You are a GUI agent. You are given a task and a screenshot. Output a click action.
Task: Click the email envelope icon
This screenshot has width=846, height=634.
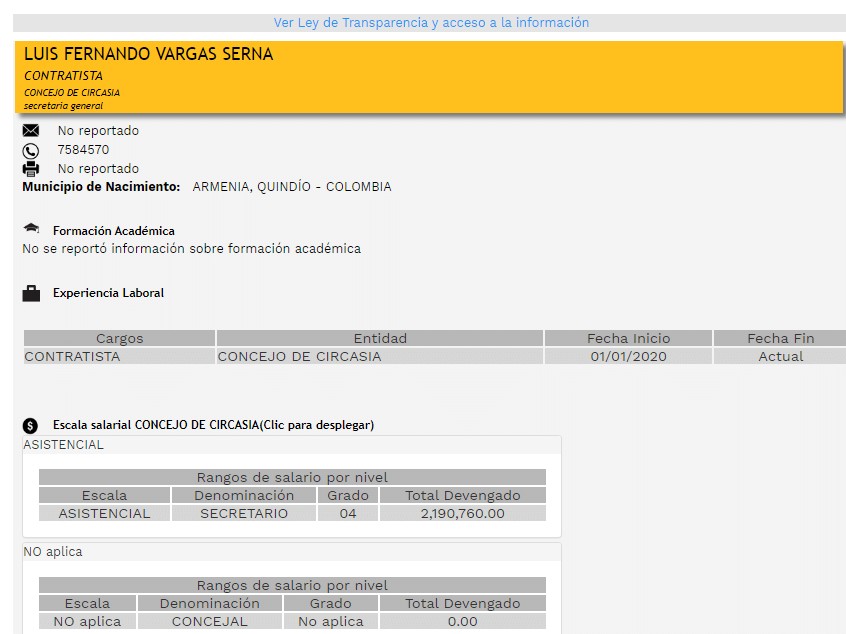pos(31,130)
